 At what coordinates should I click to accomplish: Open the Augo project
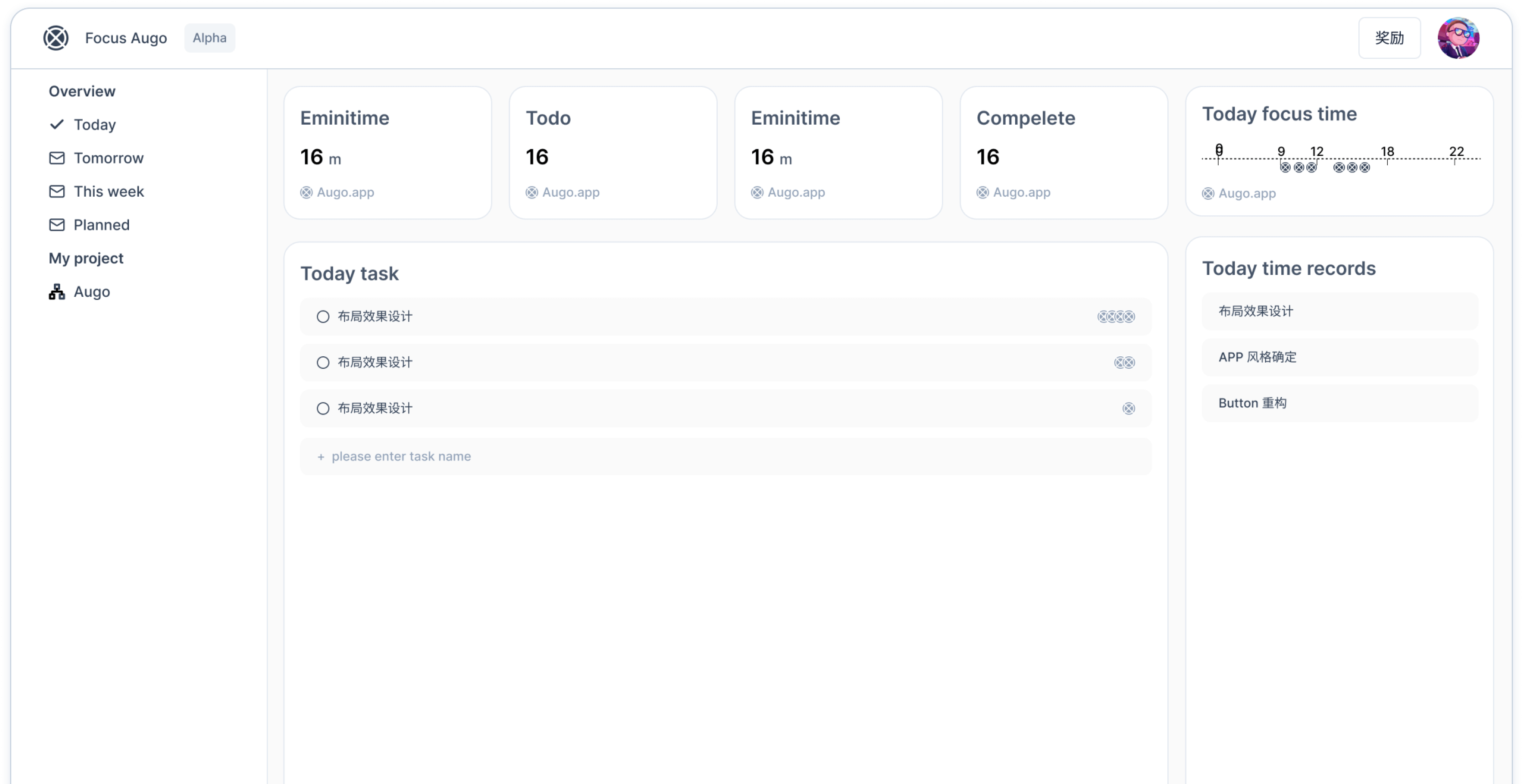tap(92, 291)
